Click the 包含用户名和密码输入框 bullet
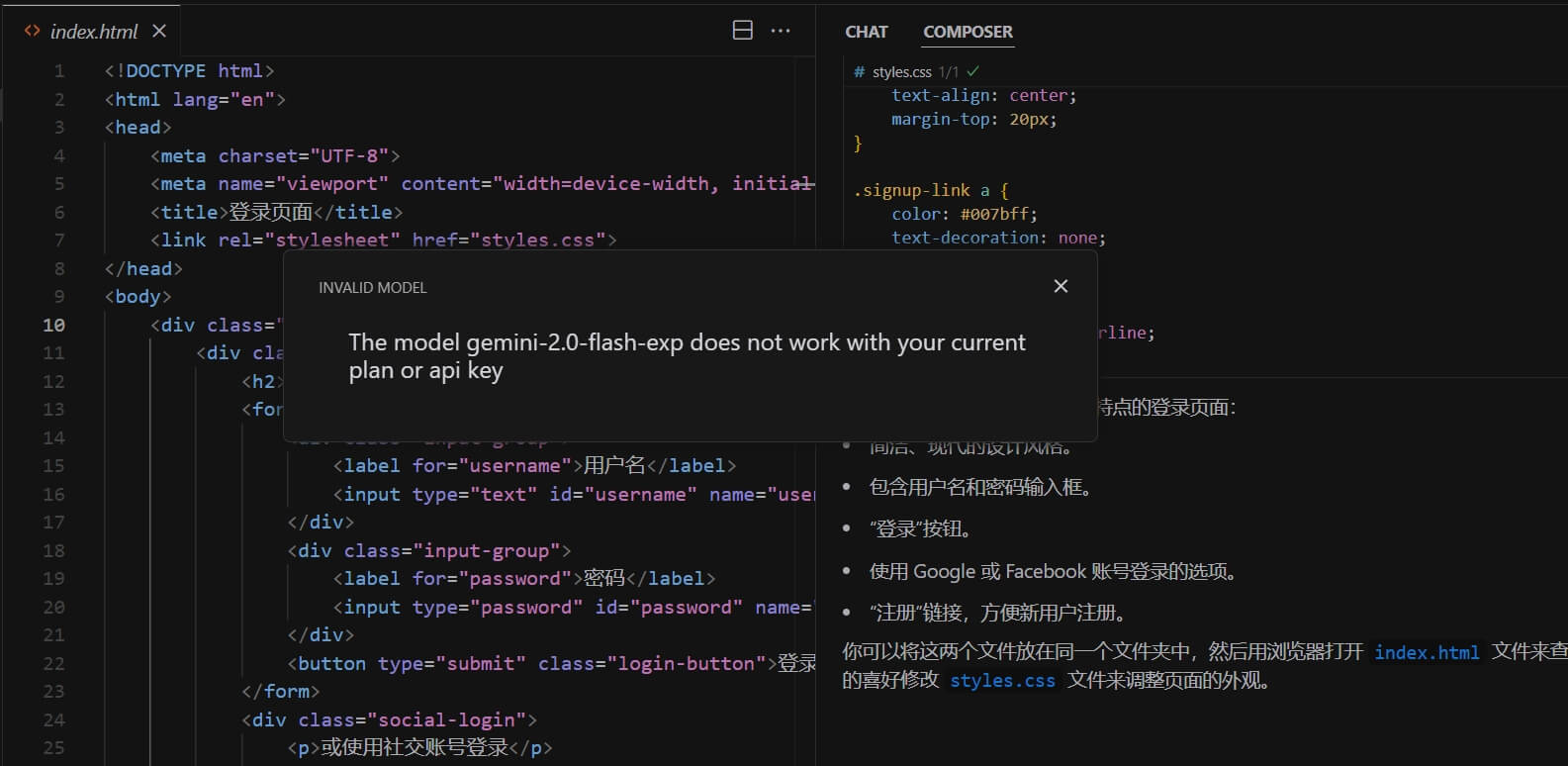Image resolution: width=1568 pixels, height=766 pixels. point(980,487)
